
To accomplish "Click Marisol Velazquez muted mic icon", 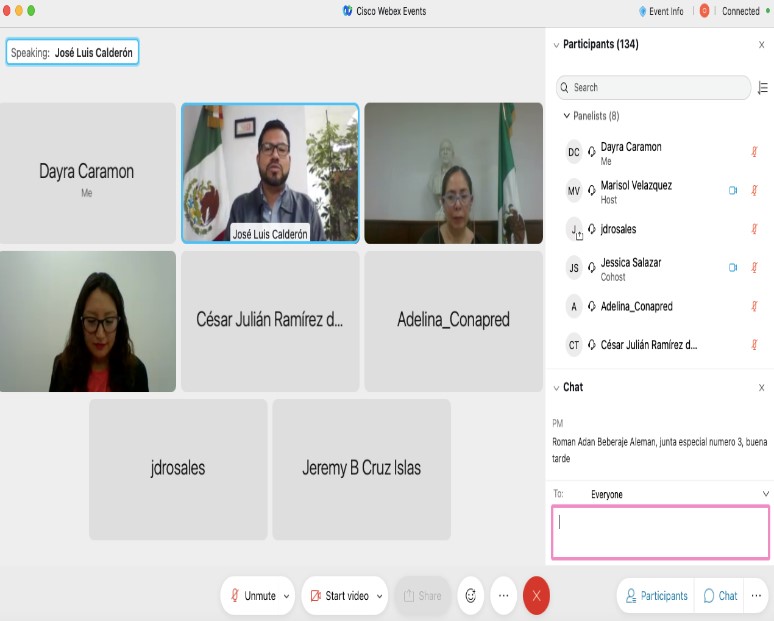I will pyautogui.click(x=754, y=191).
